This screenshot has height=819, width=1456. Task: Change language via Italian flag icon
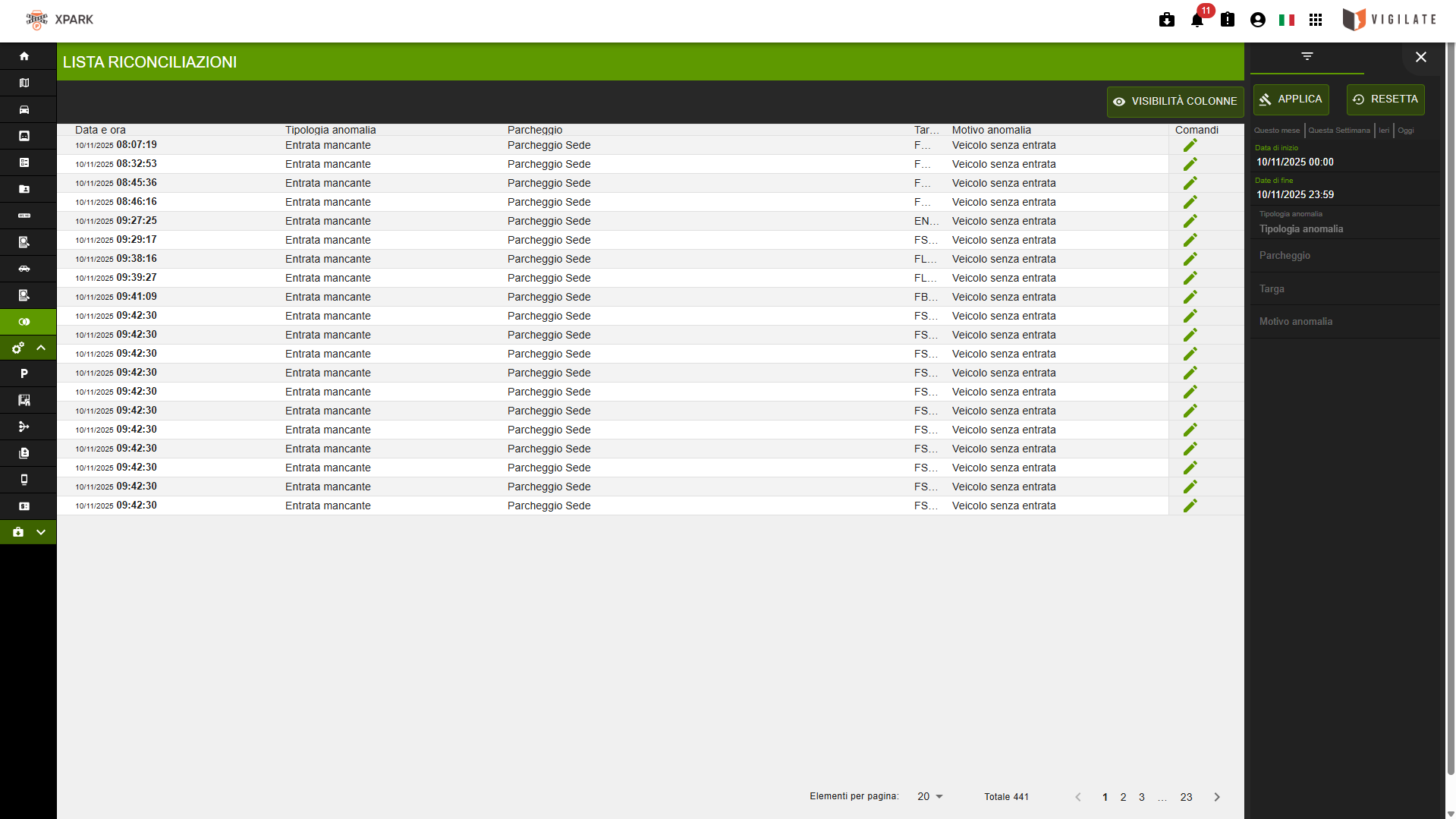coord(1287,20)
